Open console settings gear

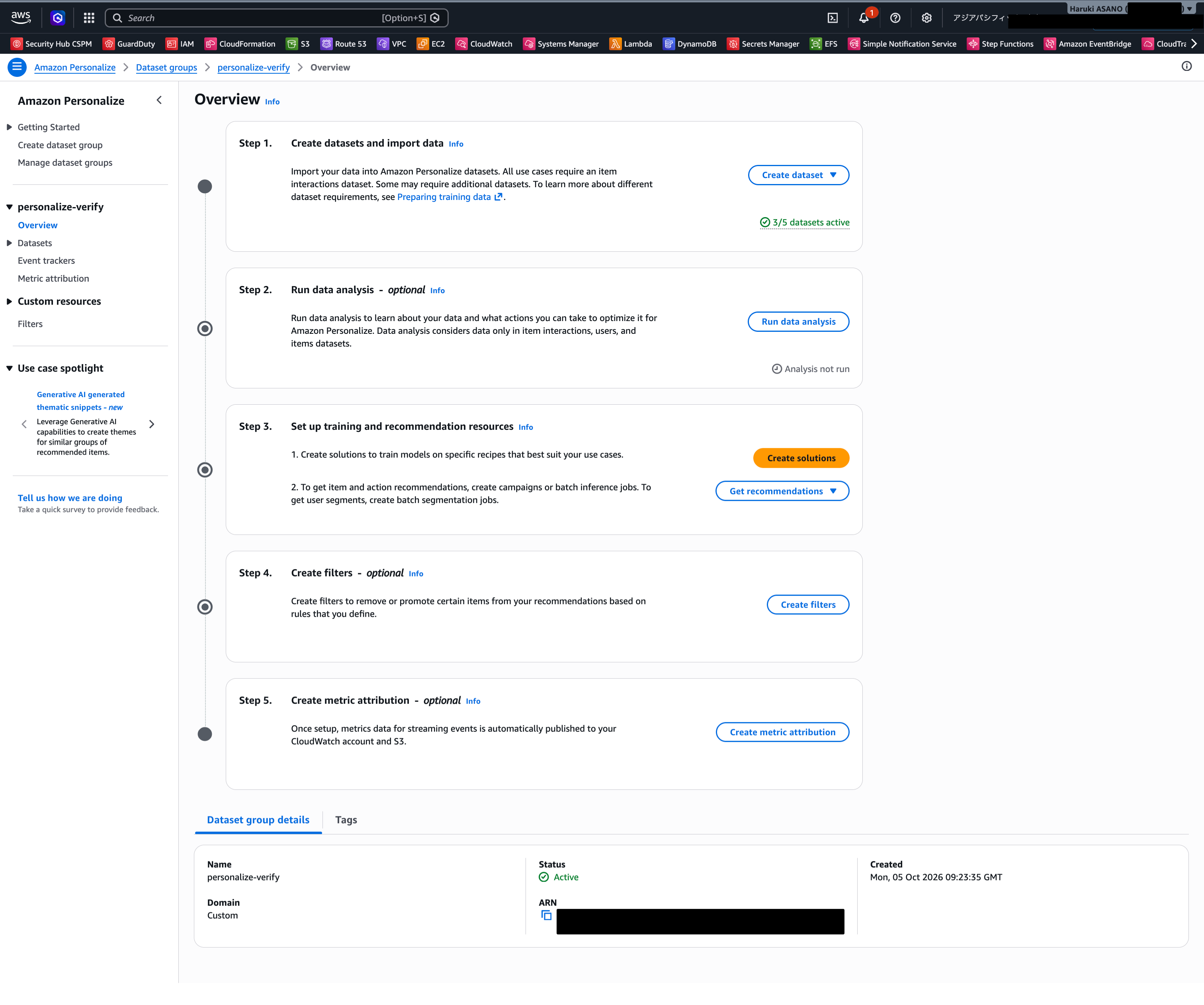pos(926,18)
